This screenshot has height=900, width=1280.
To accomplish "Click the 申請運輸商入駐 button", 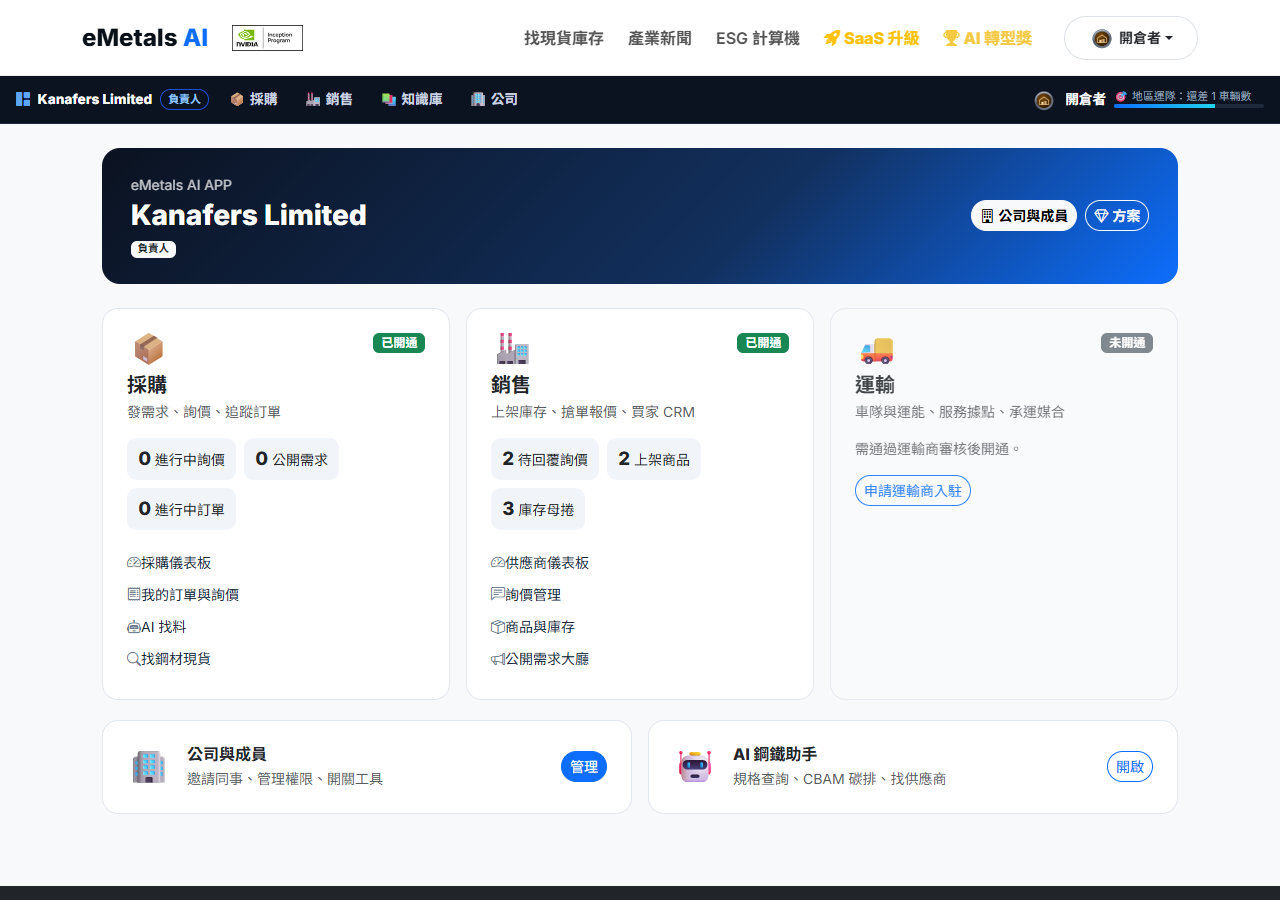I will [x=913, y=490].
